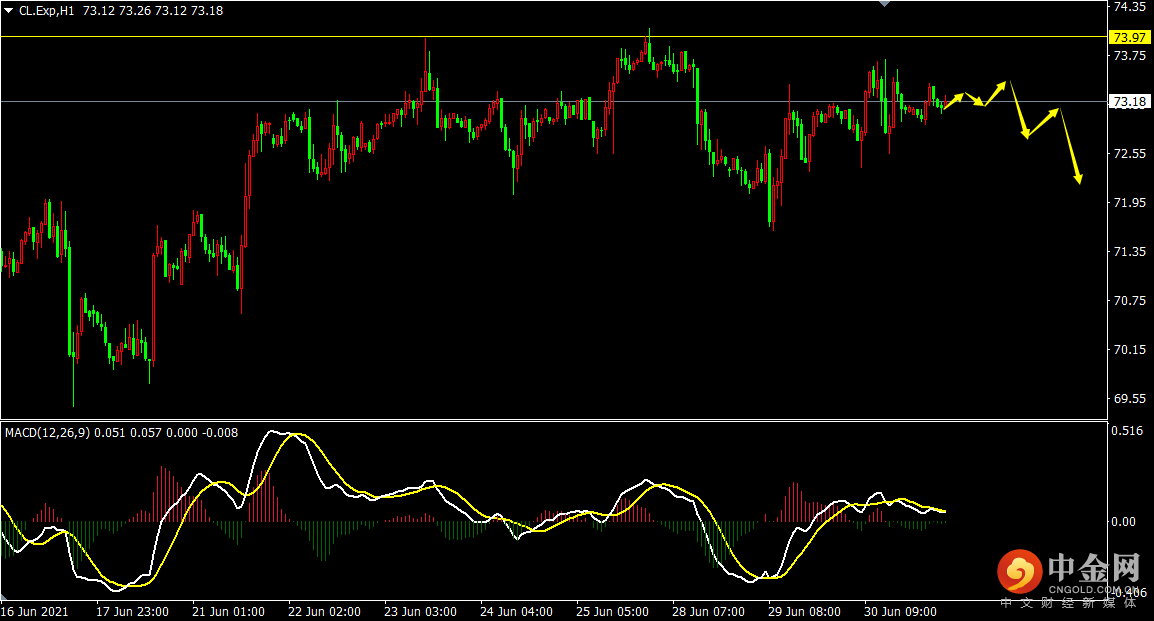Click the 0.516 MACD scale value

(1127, 430)
